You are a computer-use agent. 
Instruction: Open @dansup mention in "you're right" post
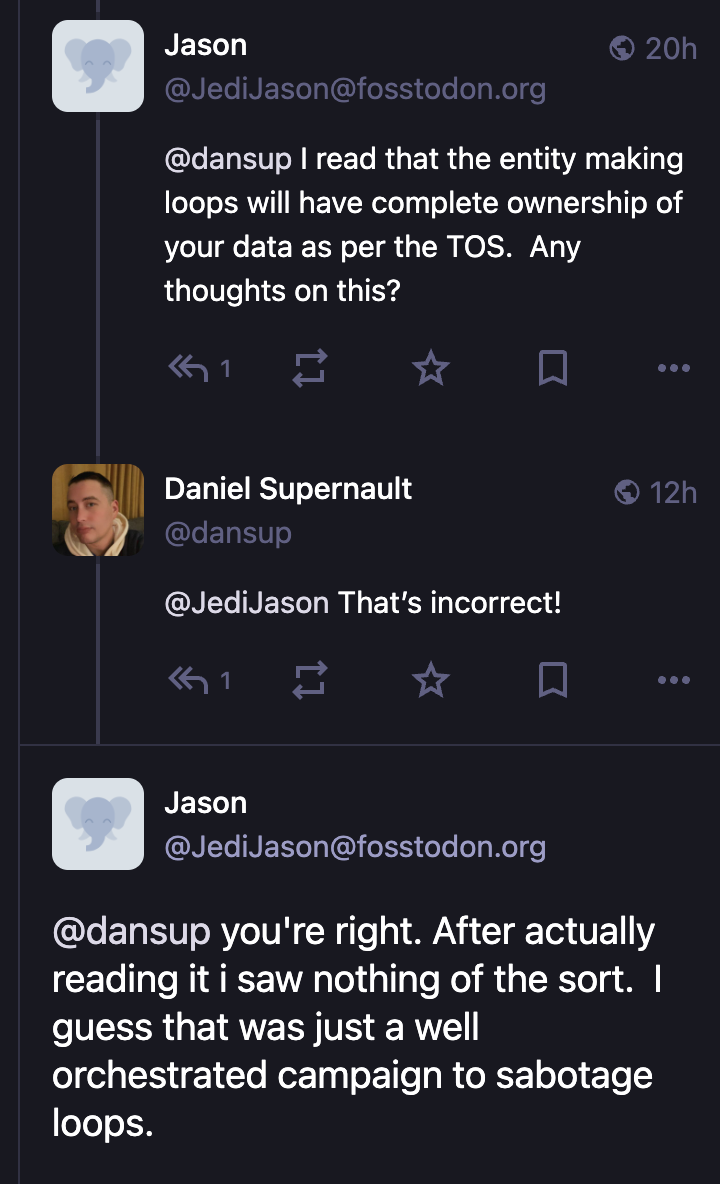(131, 931)
